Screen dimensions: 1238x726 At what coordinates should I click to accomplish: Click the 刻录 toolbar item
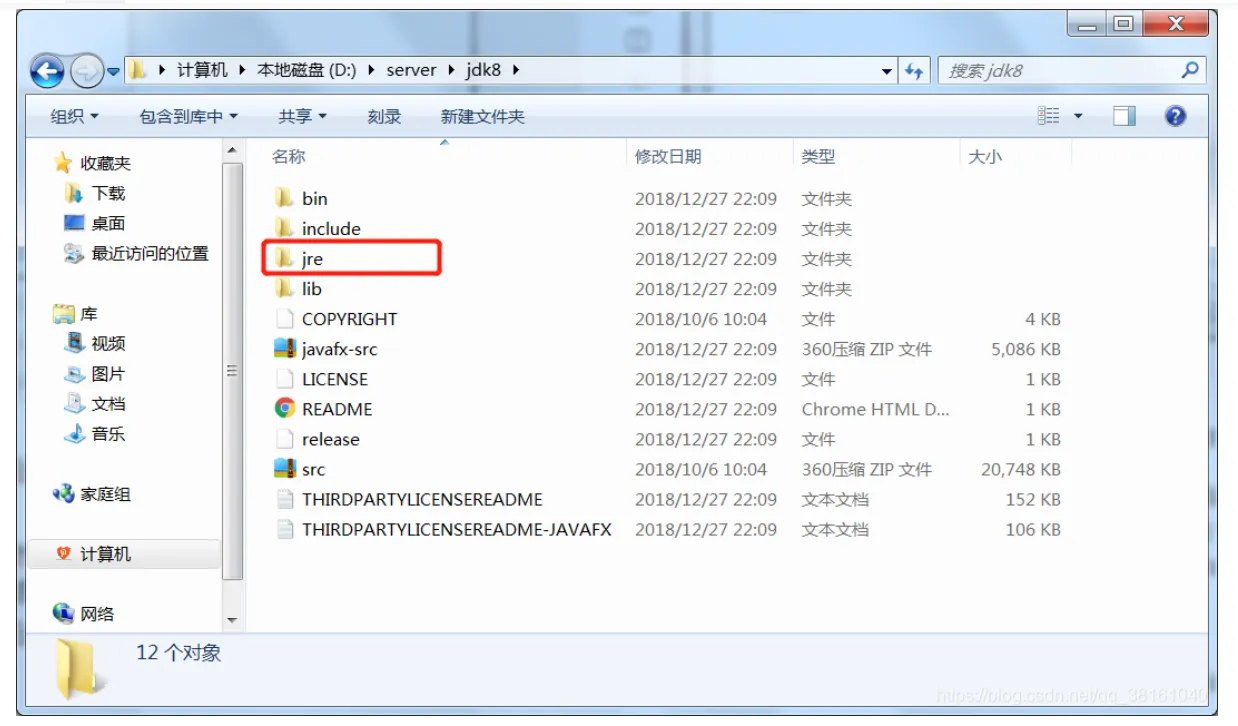point(384,117)
